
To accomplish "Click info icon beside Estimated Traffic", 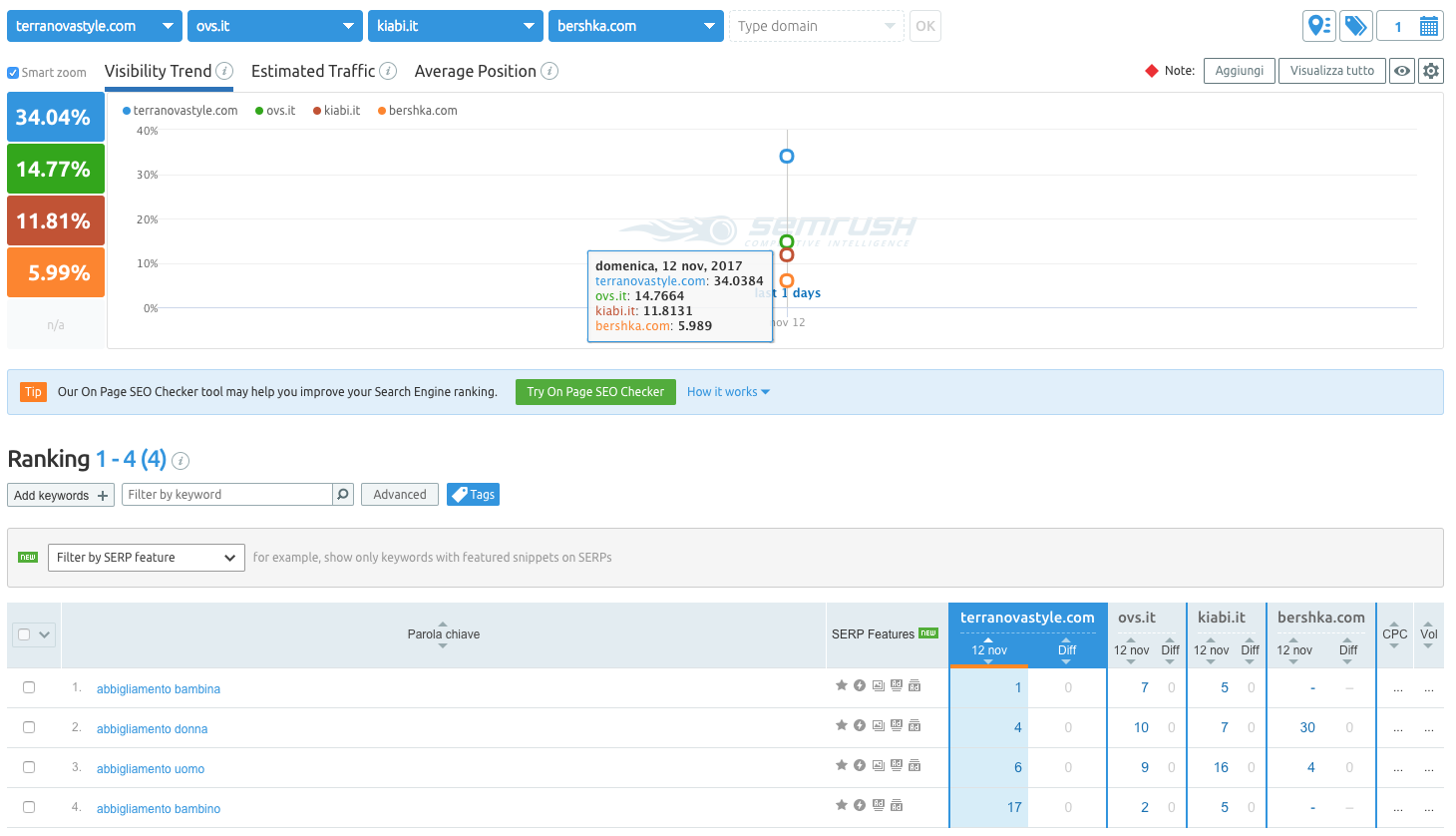I will click(x=388, y=71).
